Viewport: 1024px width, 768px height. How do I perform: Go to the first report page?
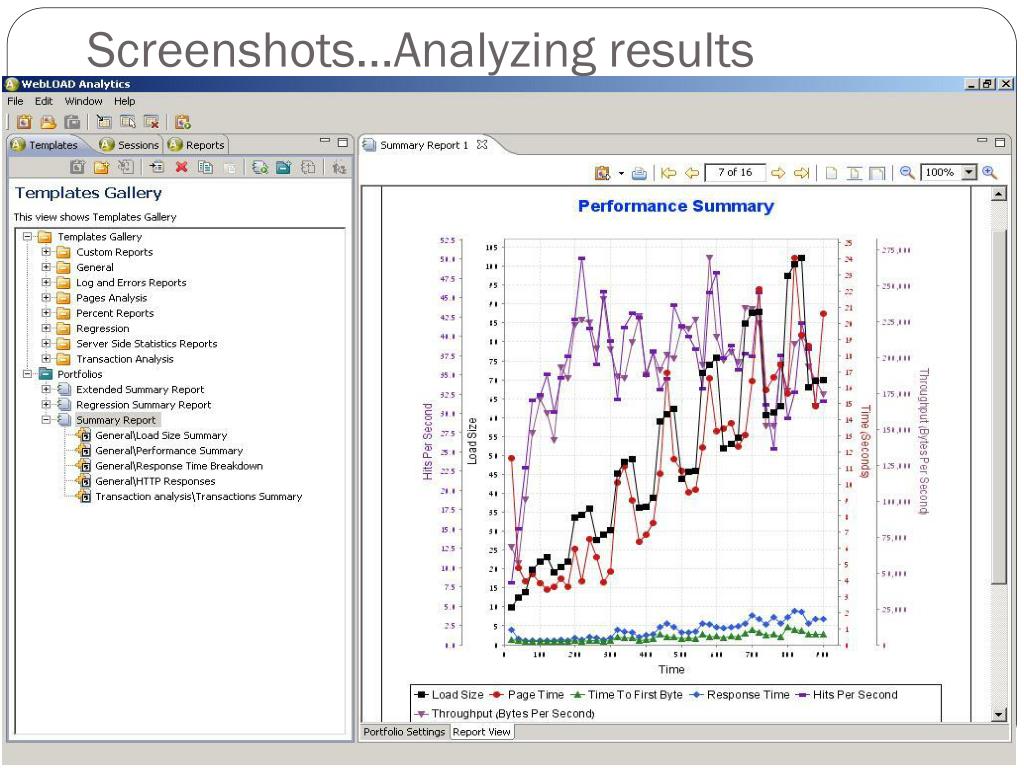[668, 173]
